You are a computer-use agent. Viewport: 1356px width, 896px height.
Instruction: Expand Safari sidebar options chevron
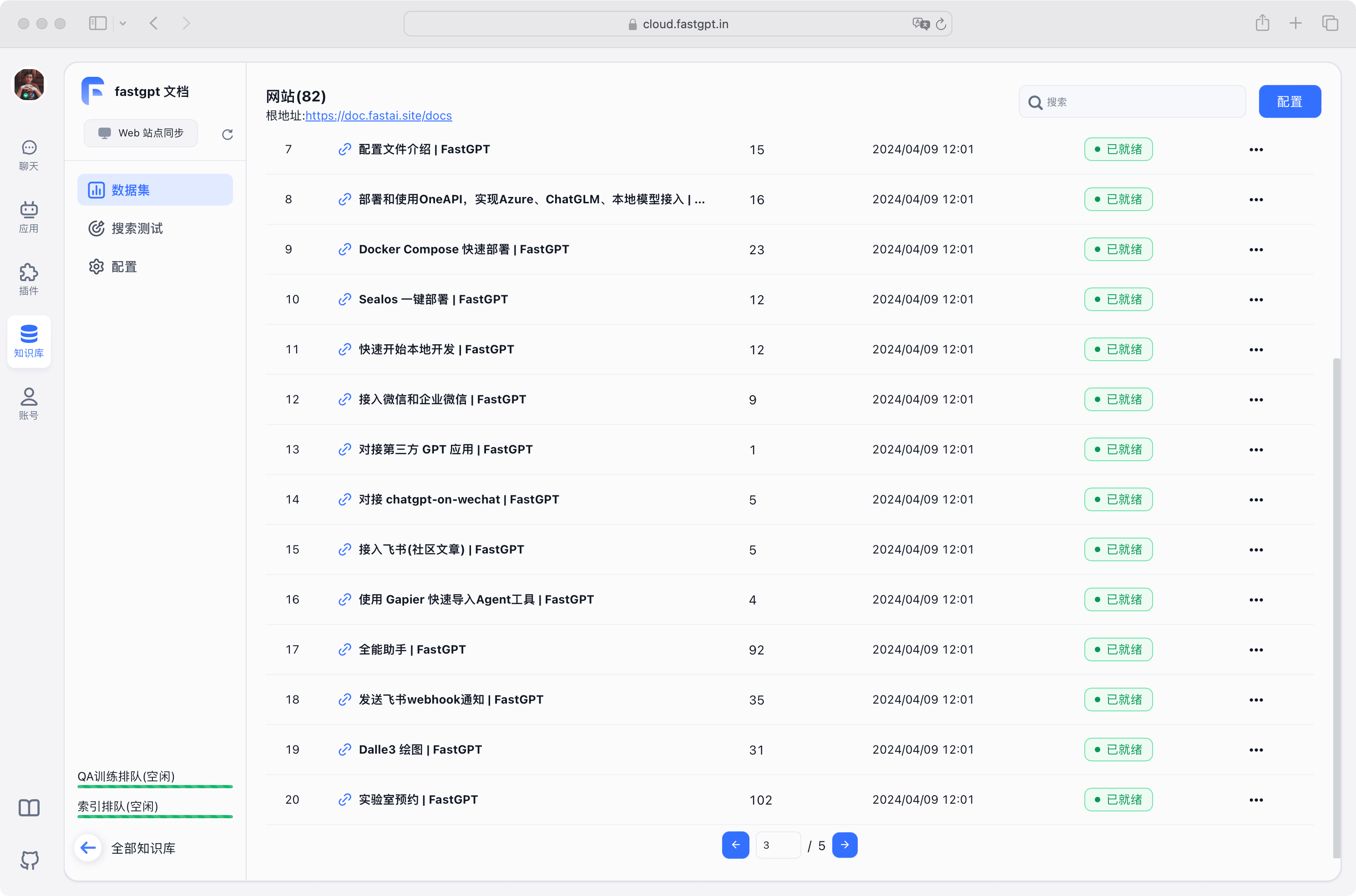122,24
